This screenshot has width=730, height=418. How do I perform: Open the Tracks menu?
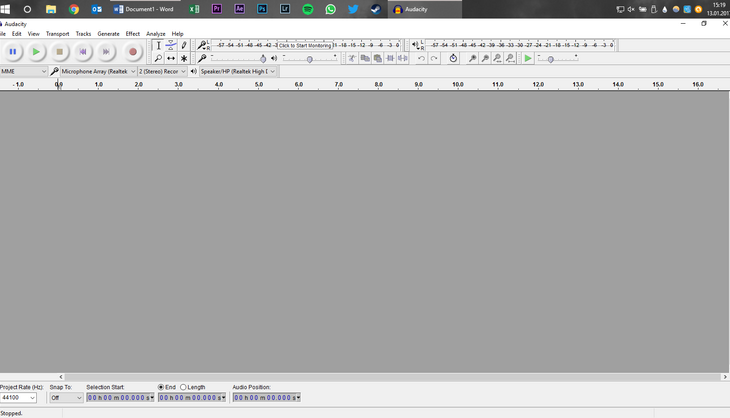pyautogui.click(x=83, y=34)
